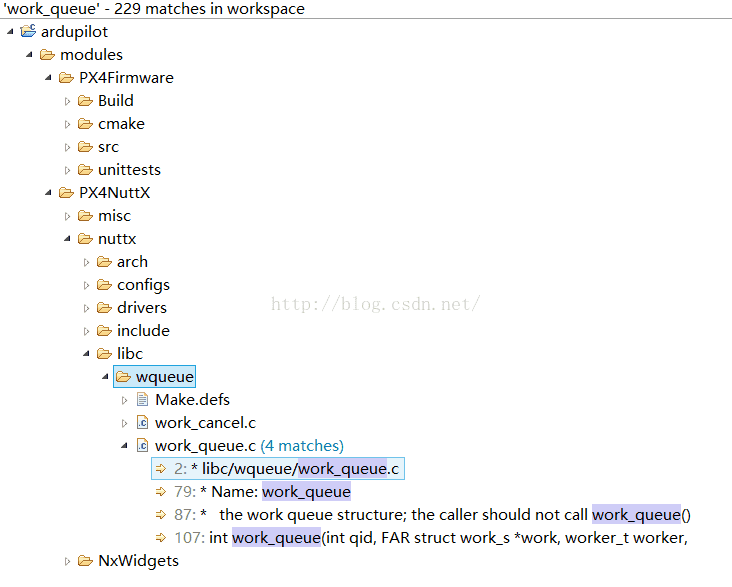Expand the include folder node
This screenshot has width=732, height=587.
pyautogui.click(x=86, y=331)
